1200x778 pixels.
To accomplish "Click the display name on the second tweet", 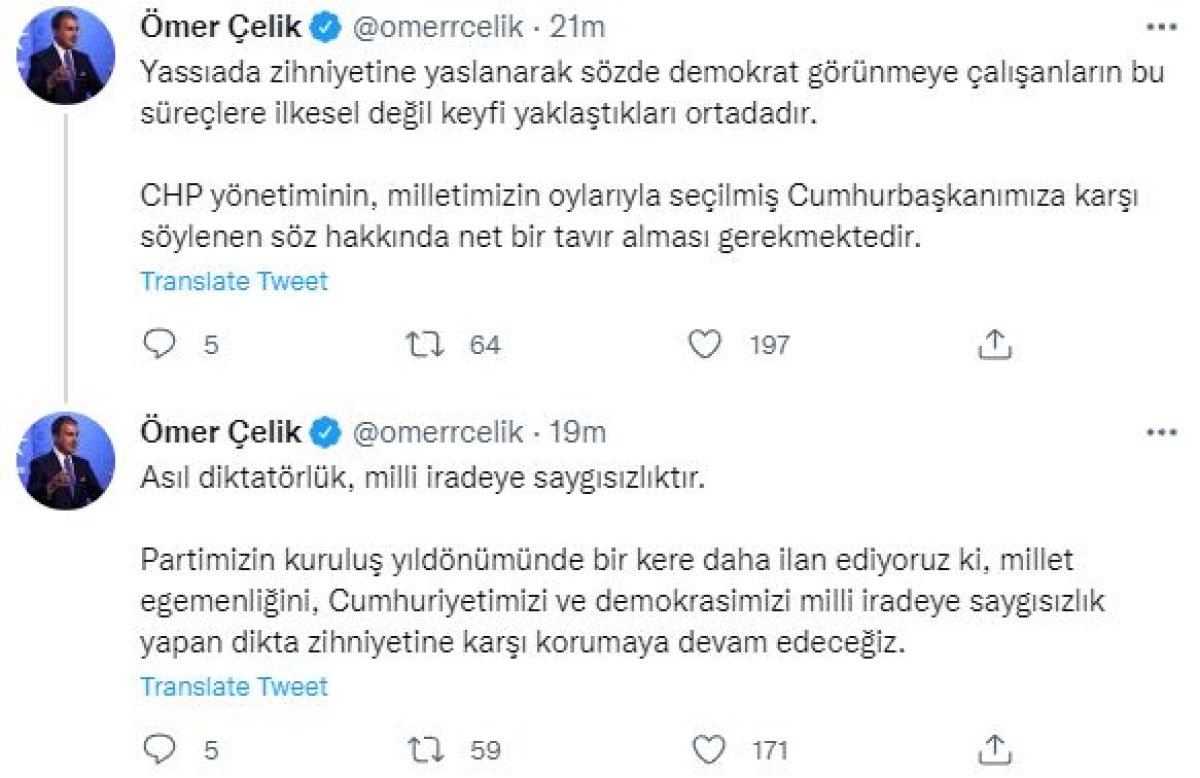I will (x=222, y=432).
